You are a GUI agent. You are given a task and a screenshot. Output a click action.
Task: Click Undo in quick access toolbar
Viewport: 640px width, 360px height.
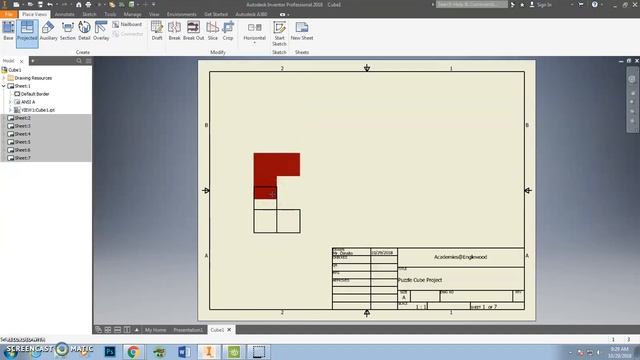coord(50,4)
